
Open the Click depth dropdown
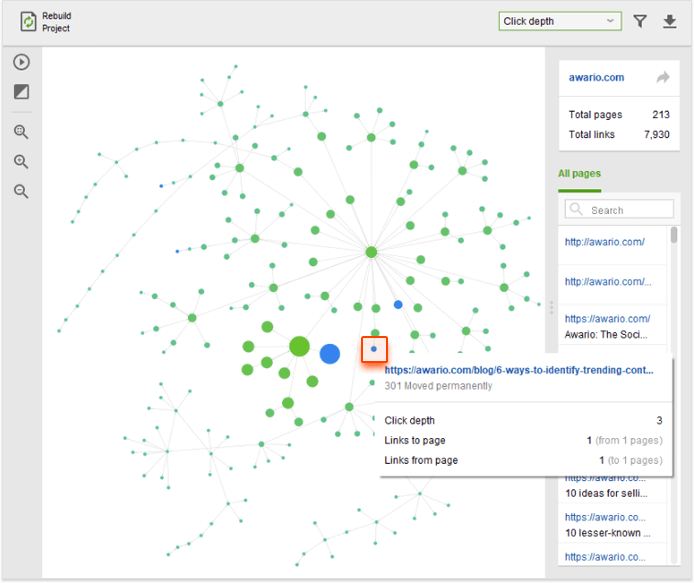tap(560, 21)
